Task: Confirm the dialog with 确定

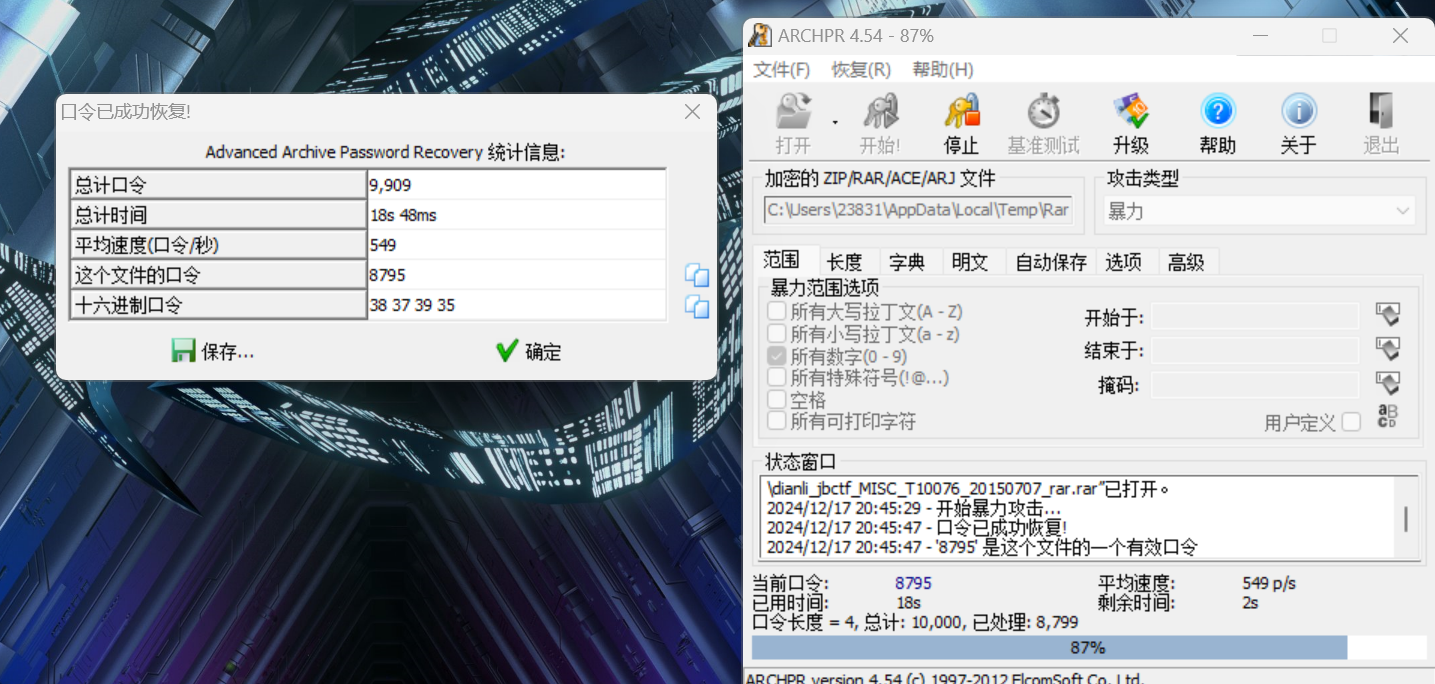Action: tap(529, 351)
